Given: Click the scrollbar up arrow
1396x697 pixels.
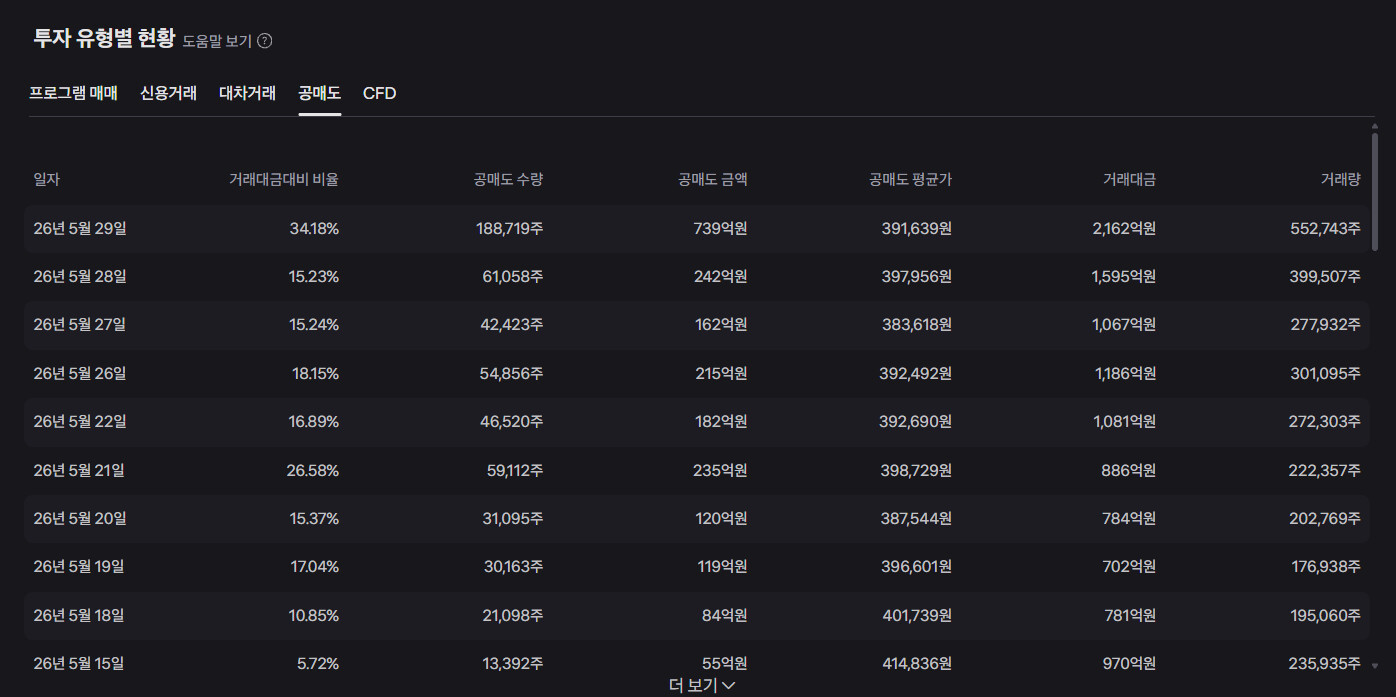Looking at the screenshot, I should [x=1375, y=125].
